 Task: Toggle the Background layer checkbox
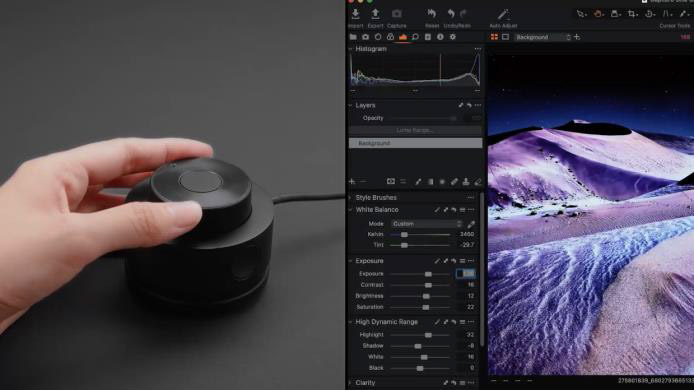point(353,143)
